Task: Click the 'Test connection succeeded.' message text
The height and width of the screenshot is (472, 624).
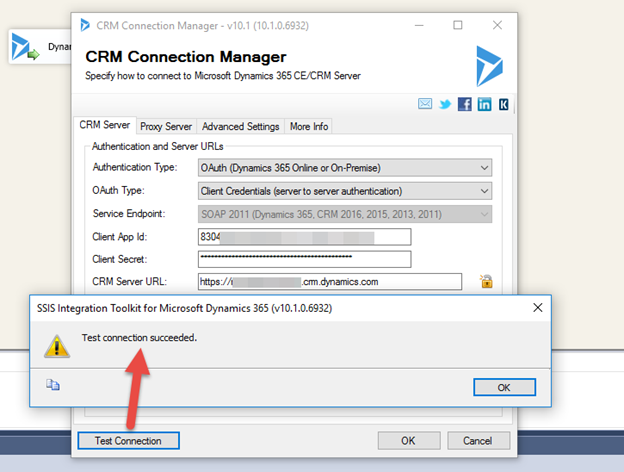Action: [139, 337]
